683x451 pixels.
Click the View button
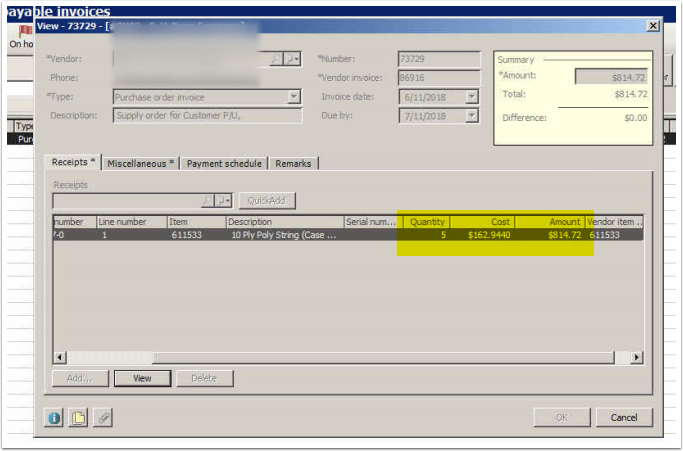coord(142,378)
